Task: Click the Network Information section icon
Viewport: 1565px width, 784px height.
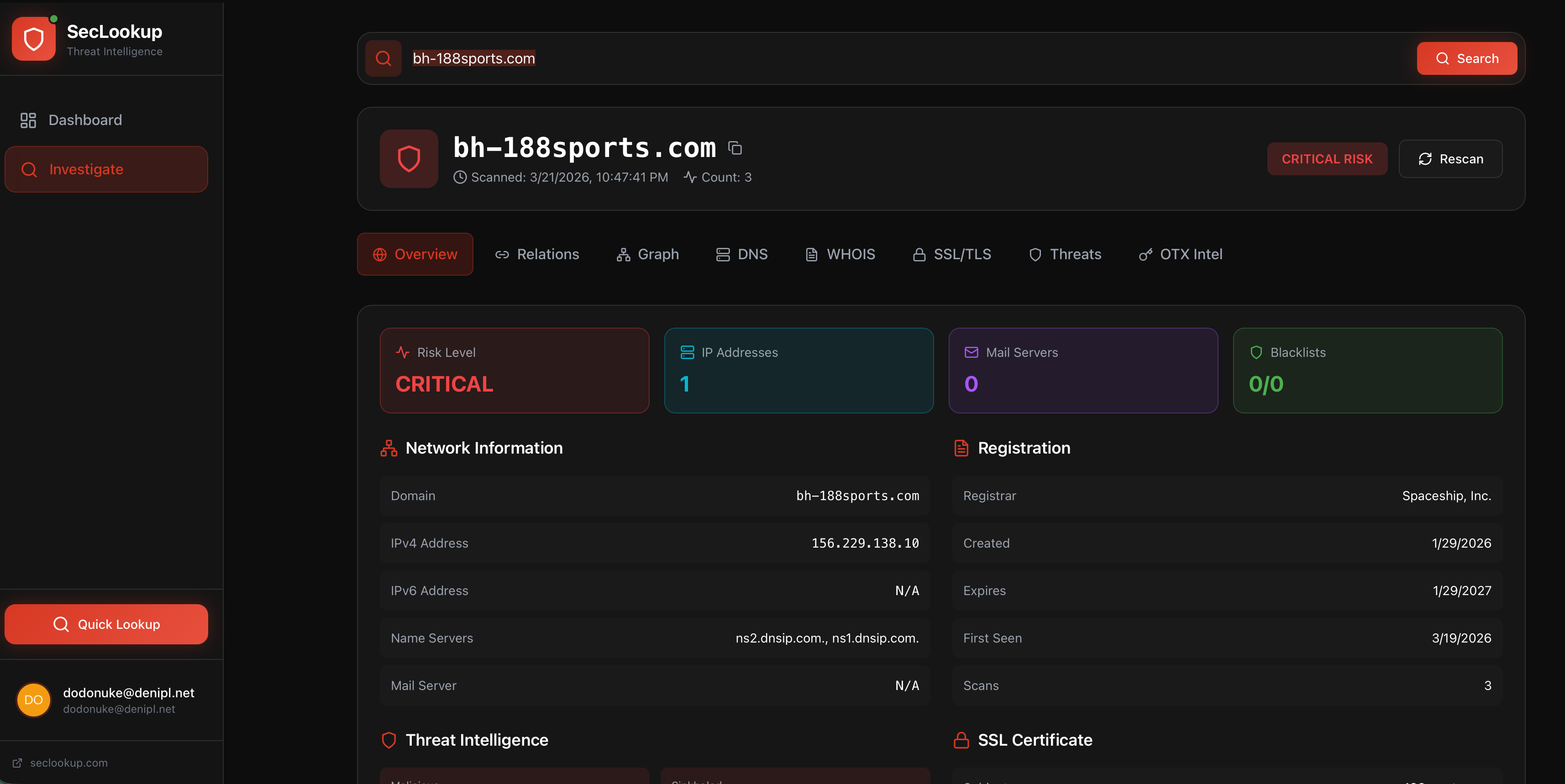Action: [x=389, y=448]
